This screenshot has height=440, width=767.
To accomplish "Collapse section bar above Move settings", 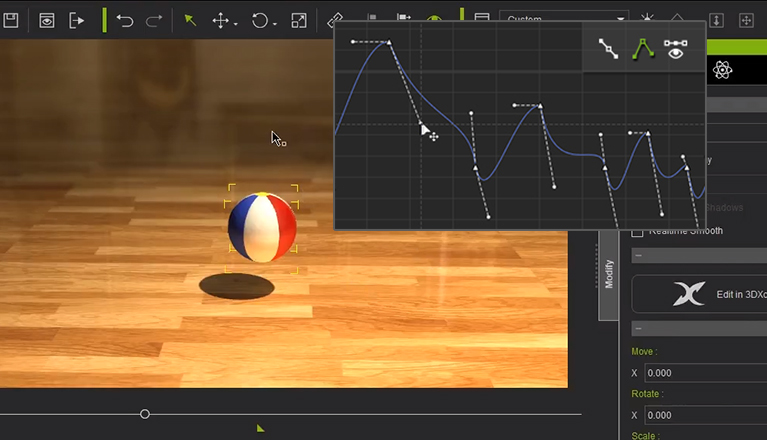I will coord(699,329).
